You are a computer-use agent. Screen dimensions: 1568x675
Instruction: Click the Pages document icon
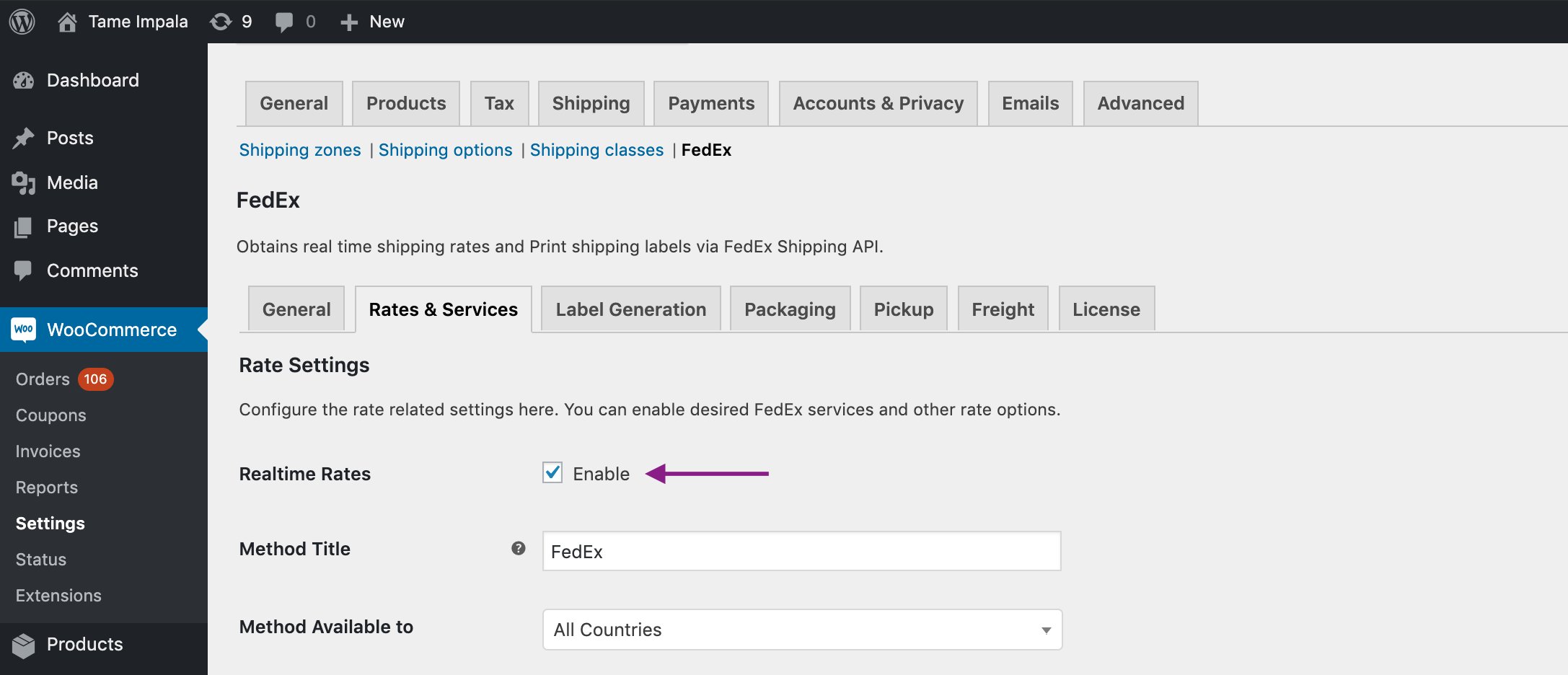23,227
